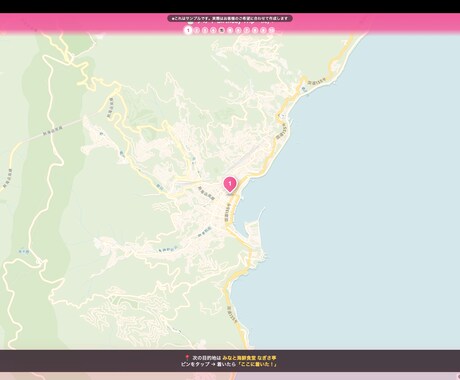Image resolution: width=460 pixels, height=380 pixels.
Task: Select step 5 in the progress indicator
Action: coord(230,30)
